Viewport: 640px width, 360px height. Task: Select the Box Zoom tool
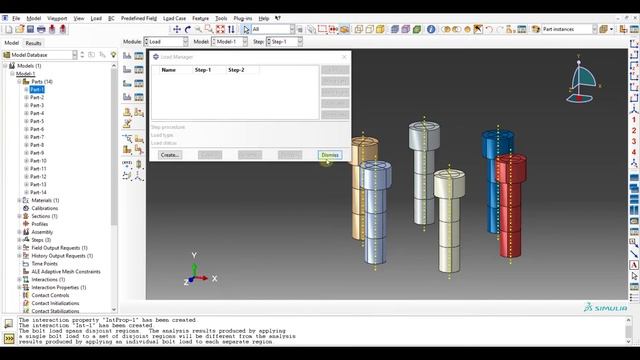tap(209, 29)
